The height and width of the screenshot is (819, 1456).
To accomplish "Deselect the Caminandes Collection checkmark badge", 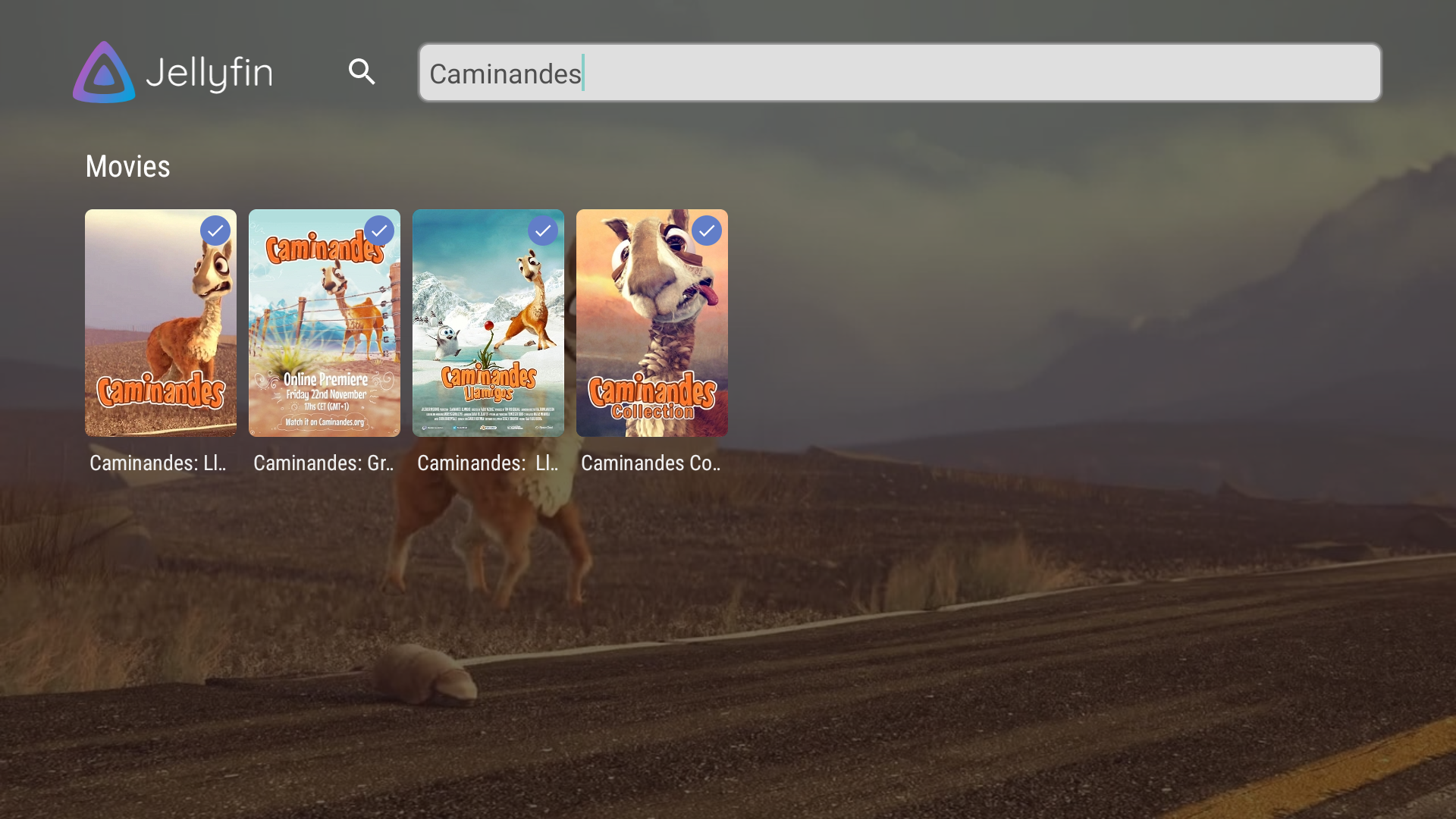I will point(707,231).
